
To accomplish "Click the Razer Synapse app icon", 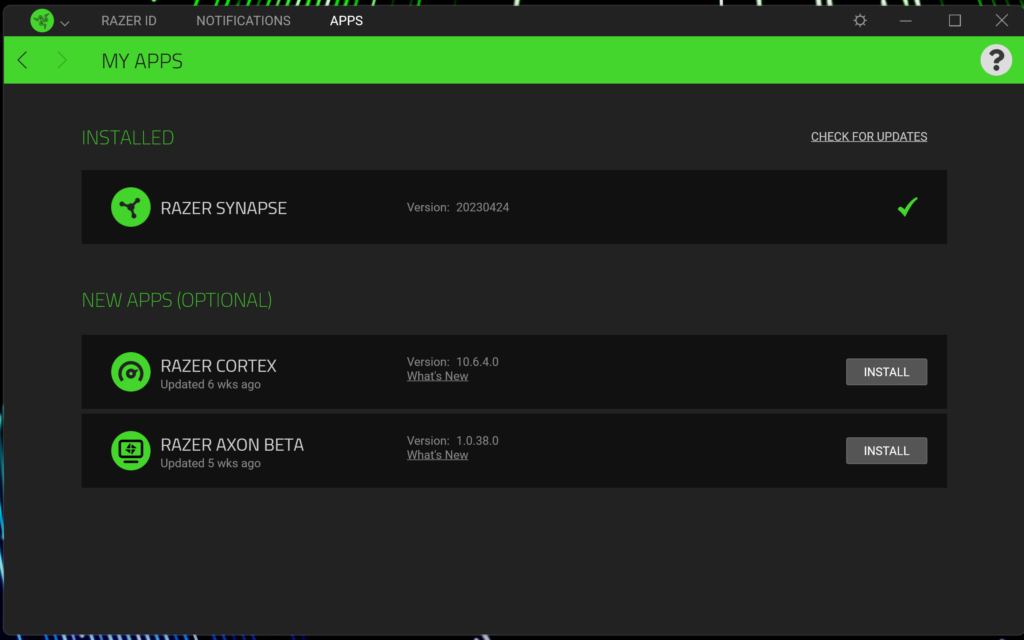I will tap(131, 207).
